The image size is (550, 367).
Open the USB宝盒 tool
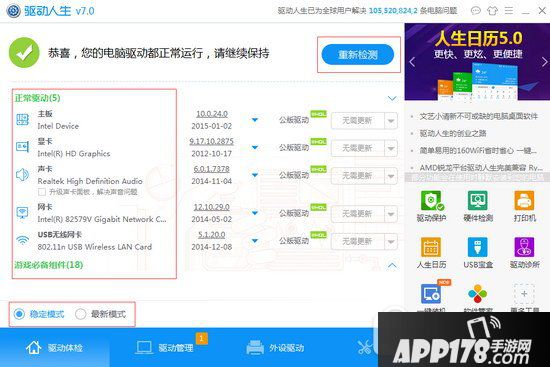478,247
